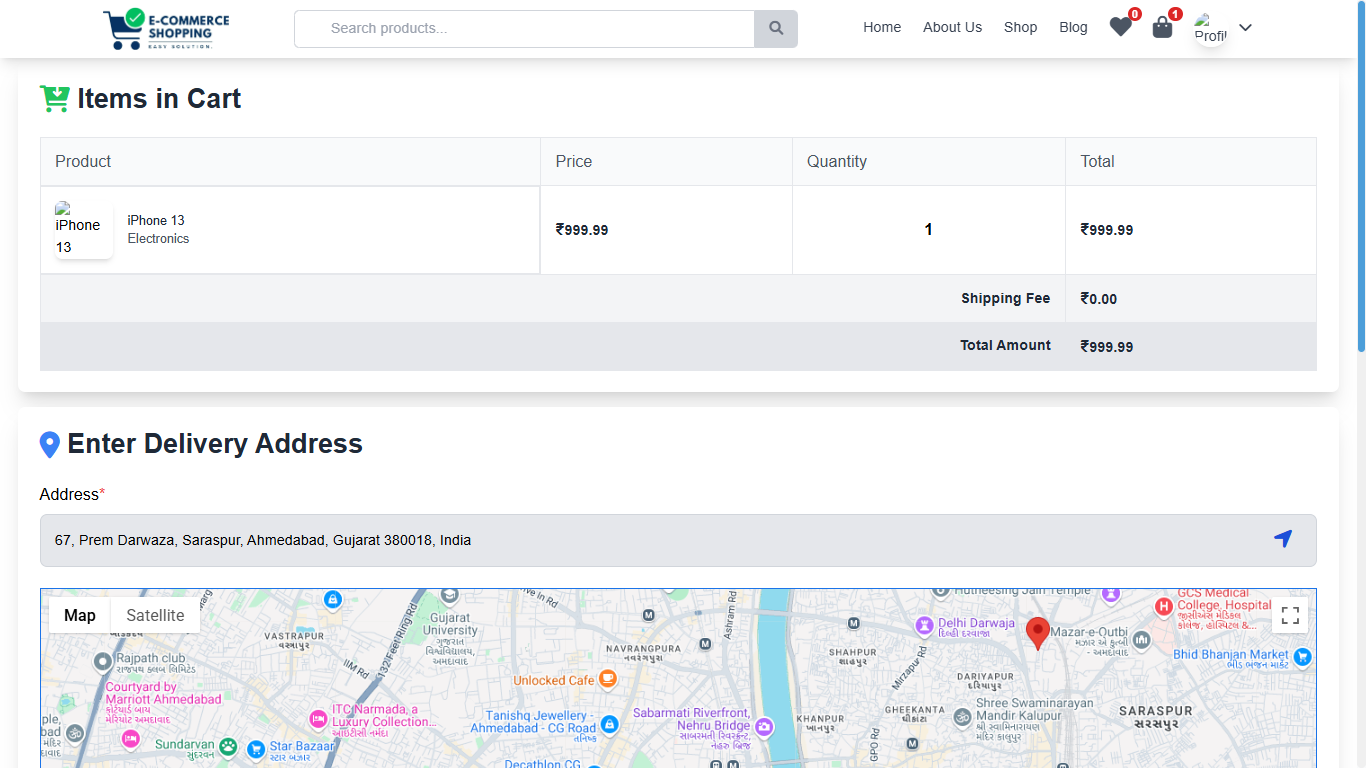This screenshot has width=1366, height=768.
Task: Open the Blog menu item
Action: coord(1073,28)
